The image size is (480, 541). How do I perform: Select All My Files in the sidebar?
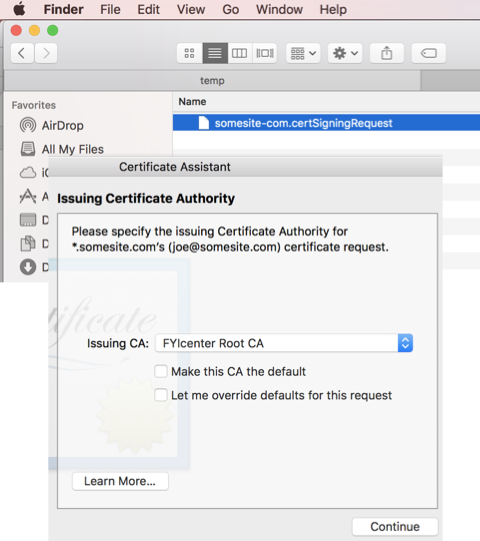(x=62, y=149)
